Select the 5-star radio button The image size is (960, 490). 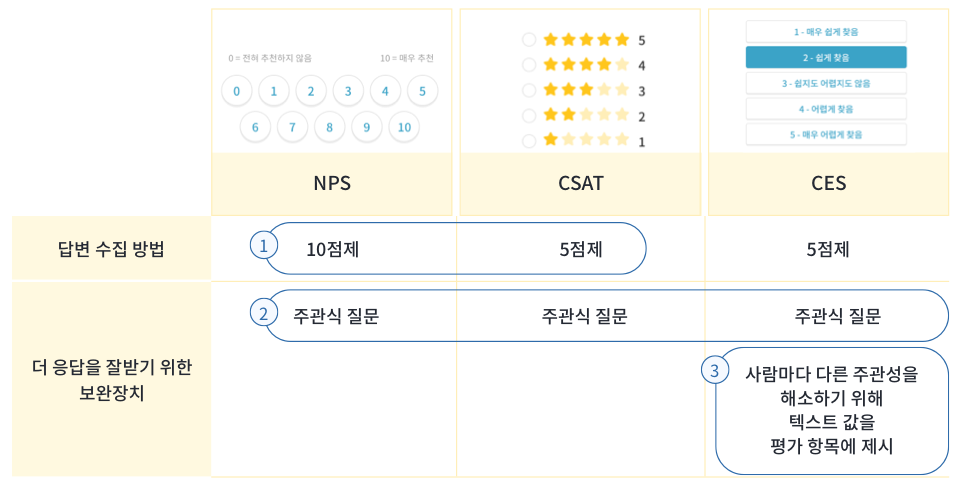coord(529,40)
